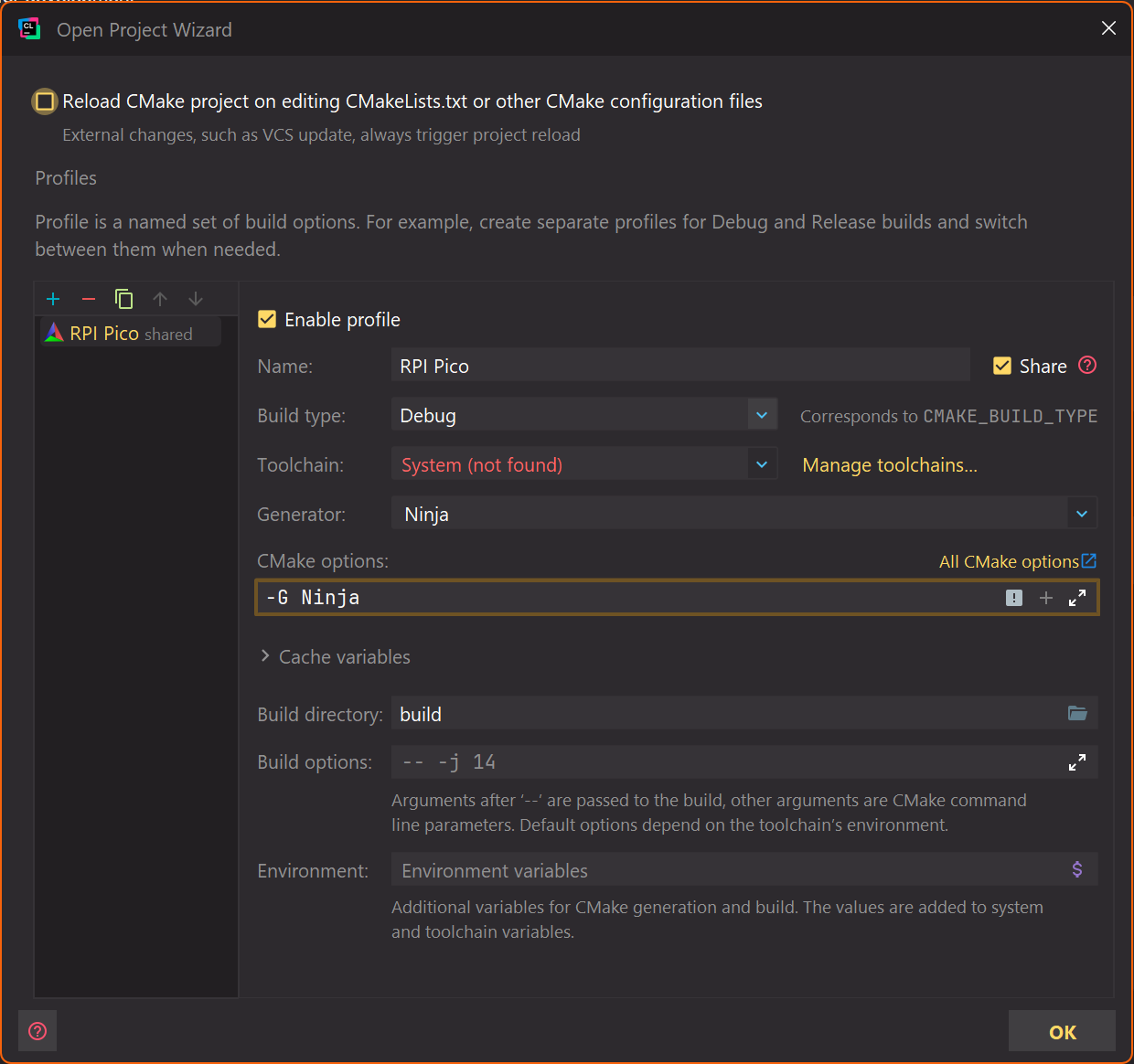This screenshot has height=1064, width=1134.
Task: Click Corresponds to CMAKE_BUILD_TYPE text
Action: point(948,416)
